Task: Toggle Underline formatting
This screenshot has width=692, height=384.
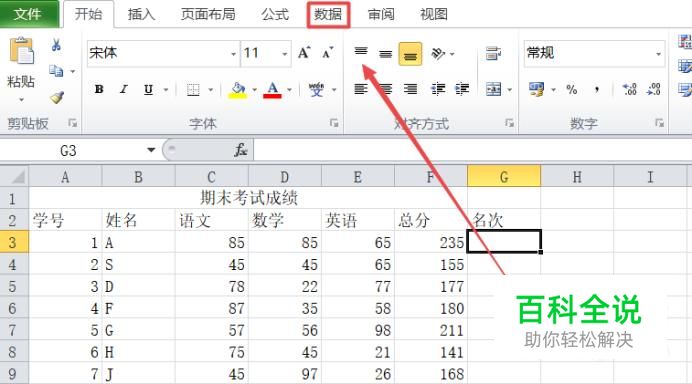Action: point(148,90)
